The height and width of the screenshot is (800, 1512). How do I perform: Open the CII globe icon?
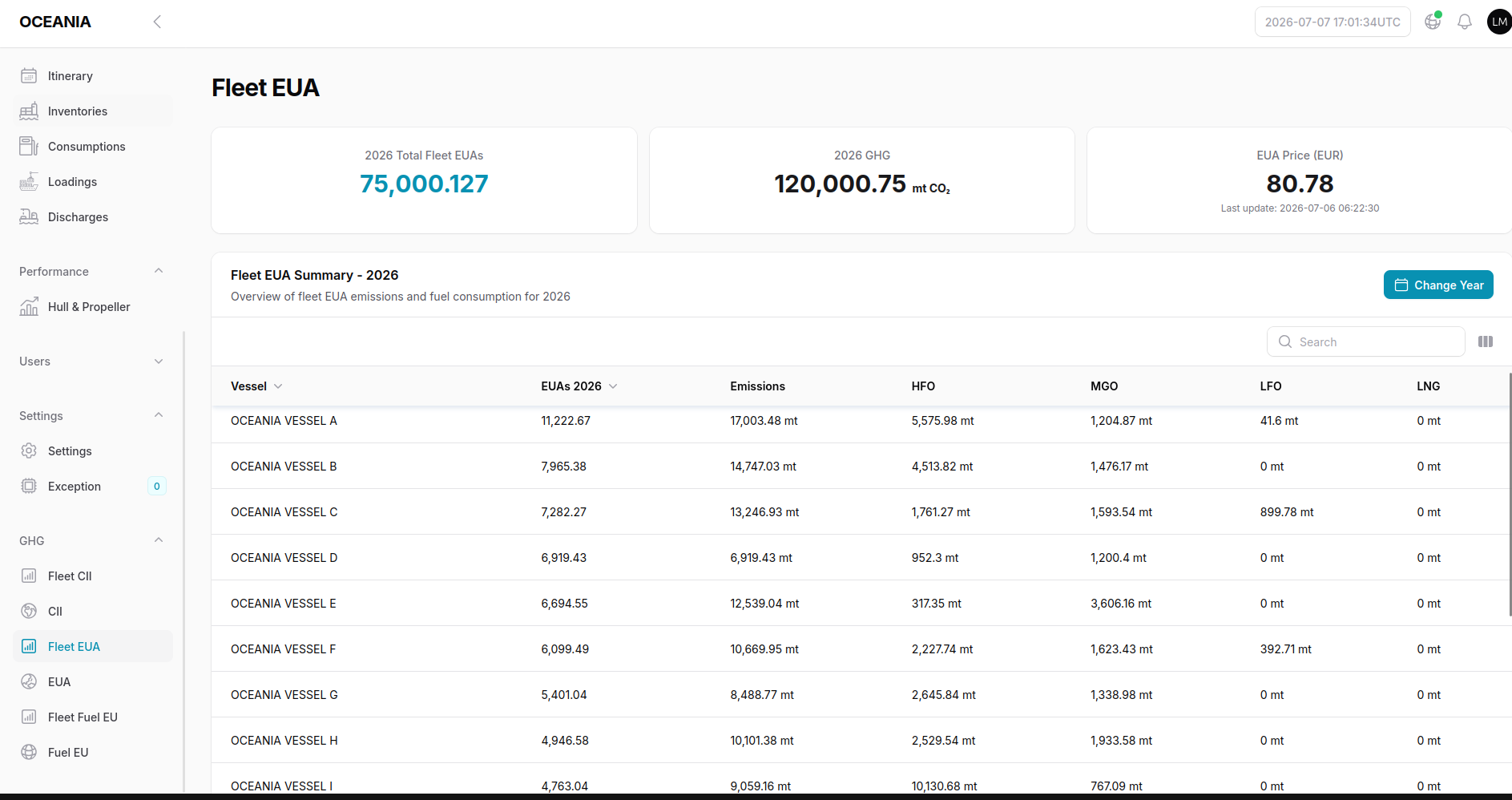[x=29, y=612]
